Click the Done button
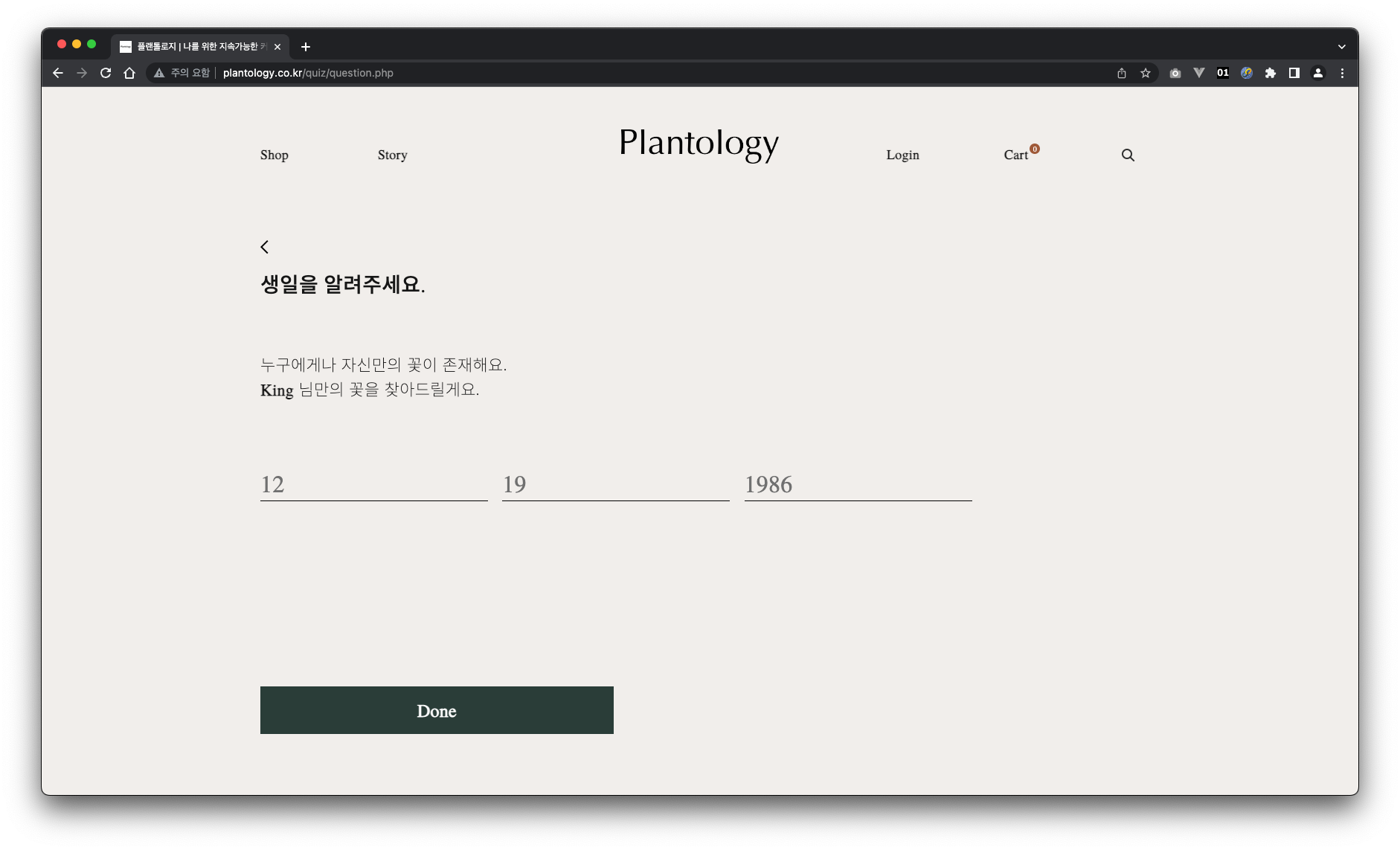The width and height of the screenshot is (1400, 850). click(x=437, y=710)
